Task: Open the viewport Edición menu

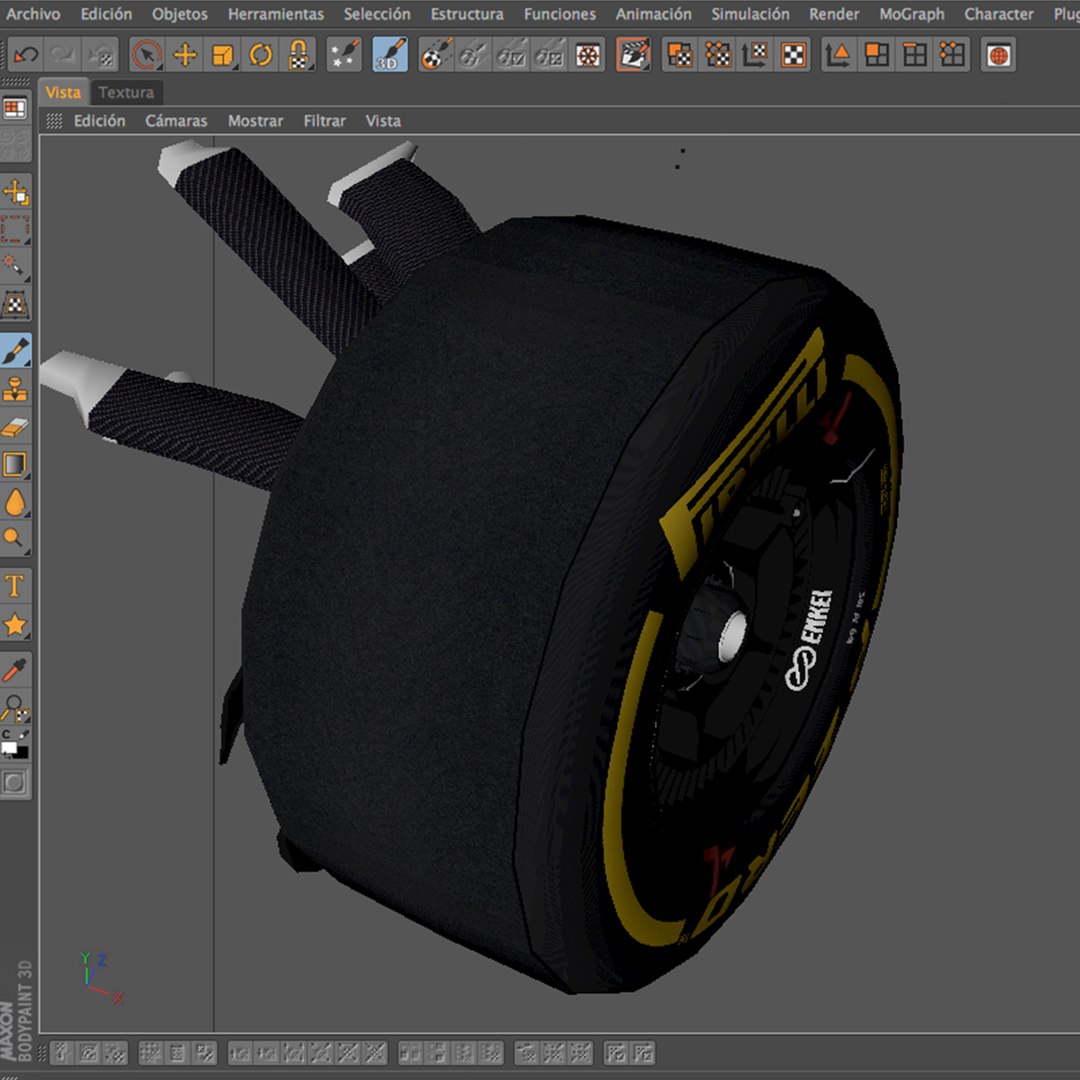Action: pos(100,121)
